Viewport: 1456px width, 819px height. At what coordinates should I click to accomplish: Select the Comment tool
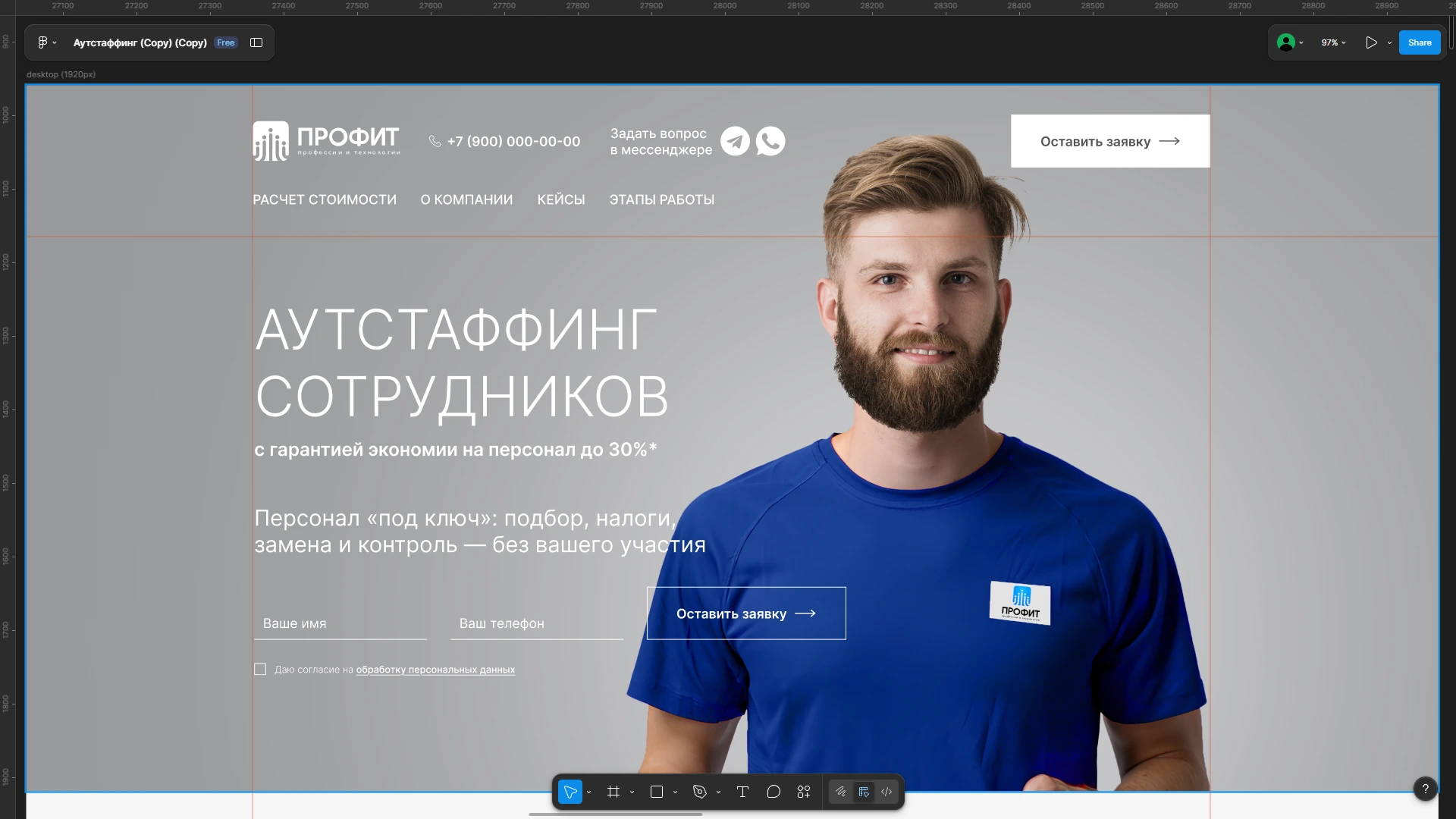(x=773, y=792)
